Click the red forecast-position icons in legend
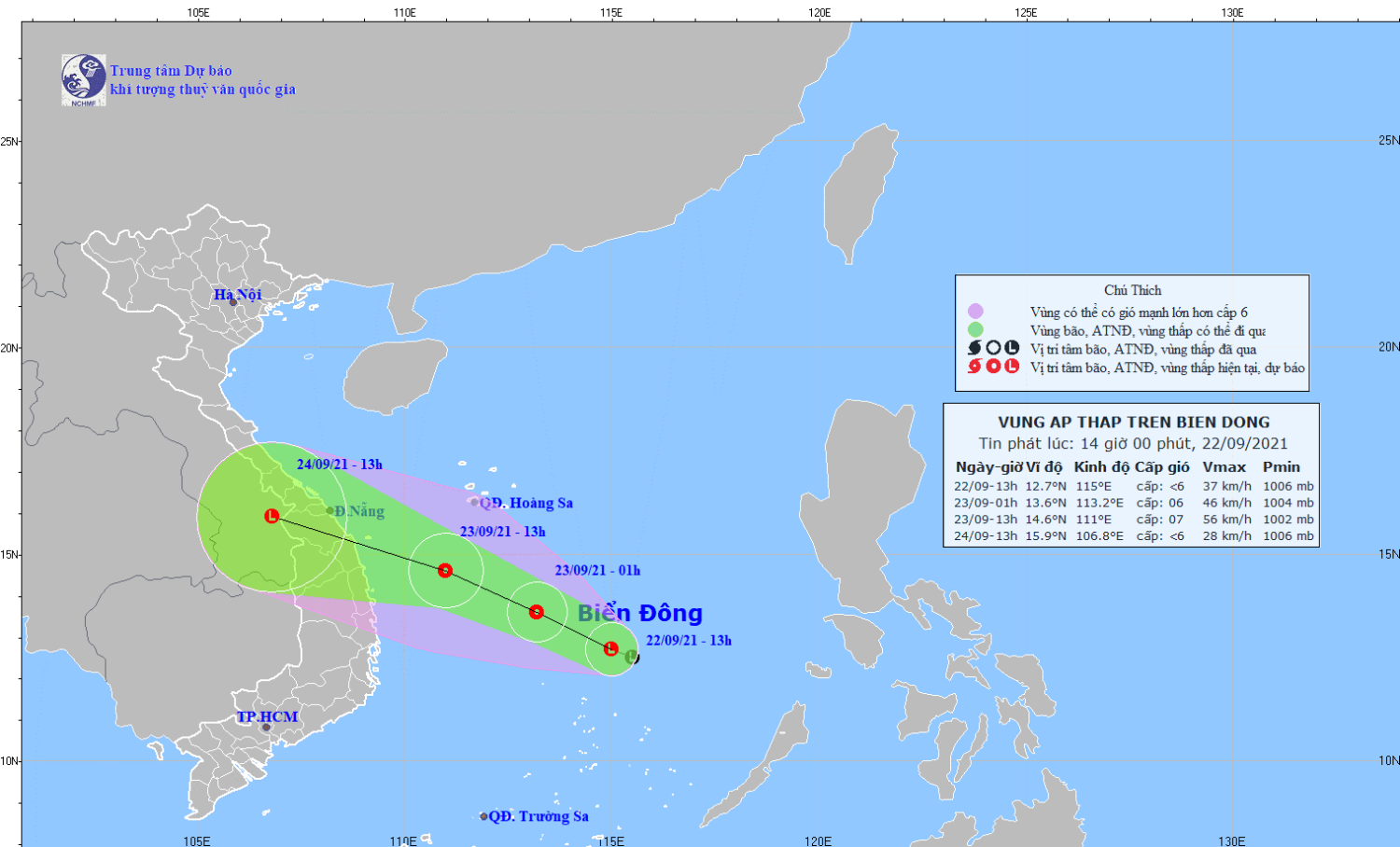Viewport: 1400px width, 847px height. (993, 367)
